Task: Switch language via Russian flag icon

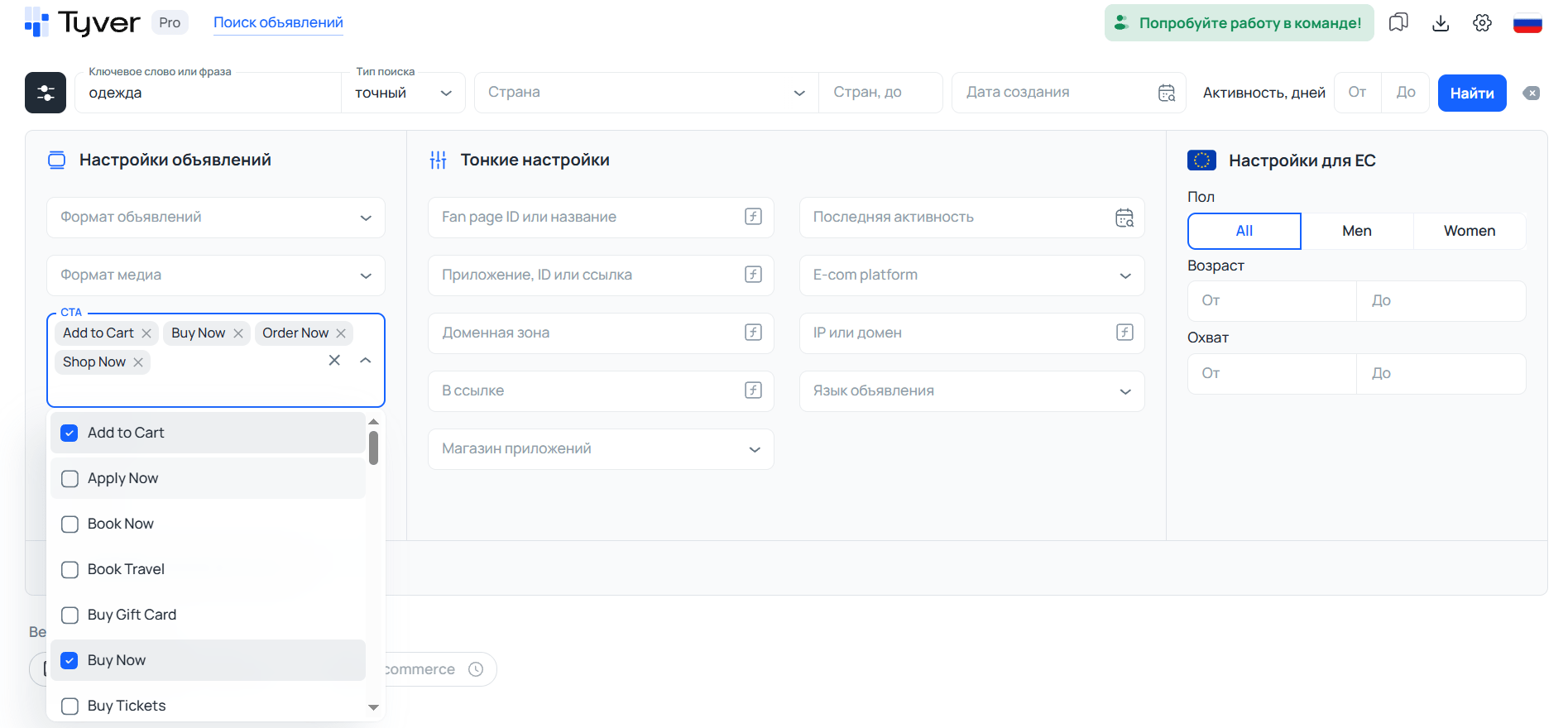Action: pyautogui.click(x=1527, y=23)
